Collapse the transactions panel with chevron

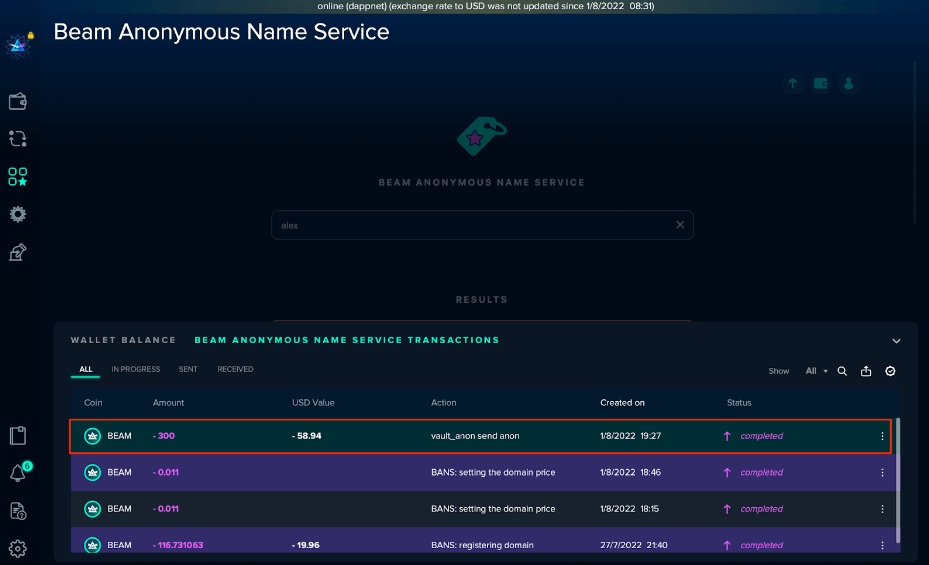point(896,341)
